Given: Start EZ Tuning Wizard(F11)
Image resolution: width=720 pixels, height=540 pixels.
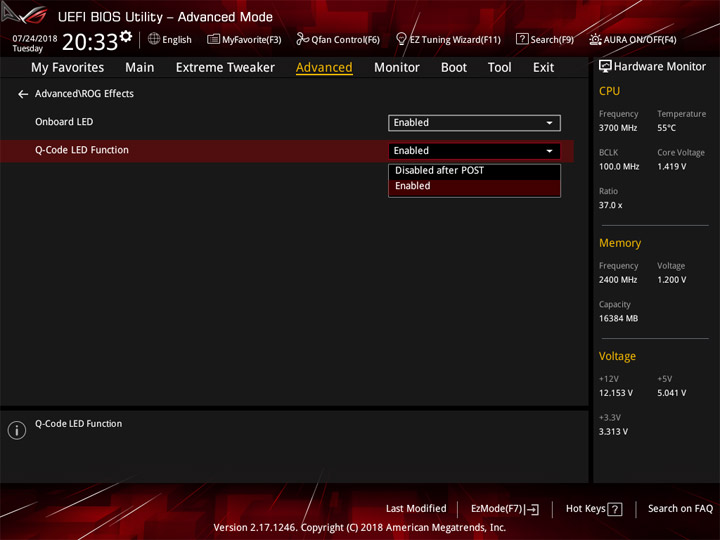Looking at the screenshot, I should point(448,39).
